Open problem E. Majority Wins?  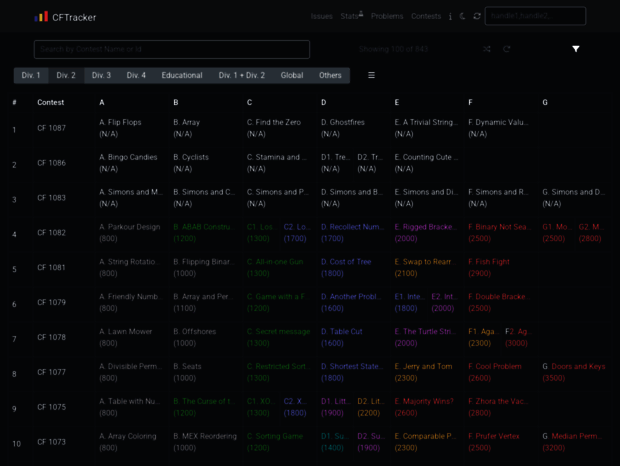[x=424, y=401]
